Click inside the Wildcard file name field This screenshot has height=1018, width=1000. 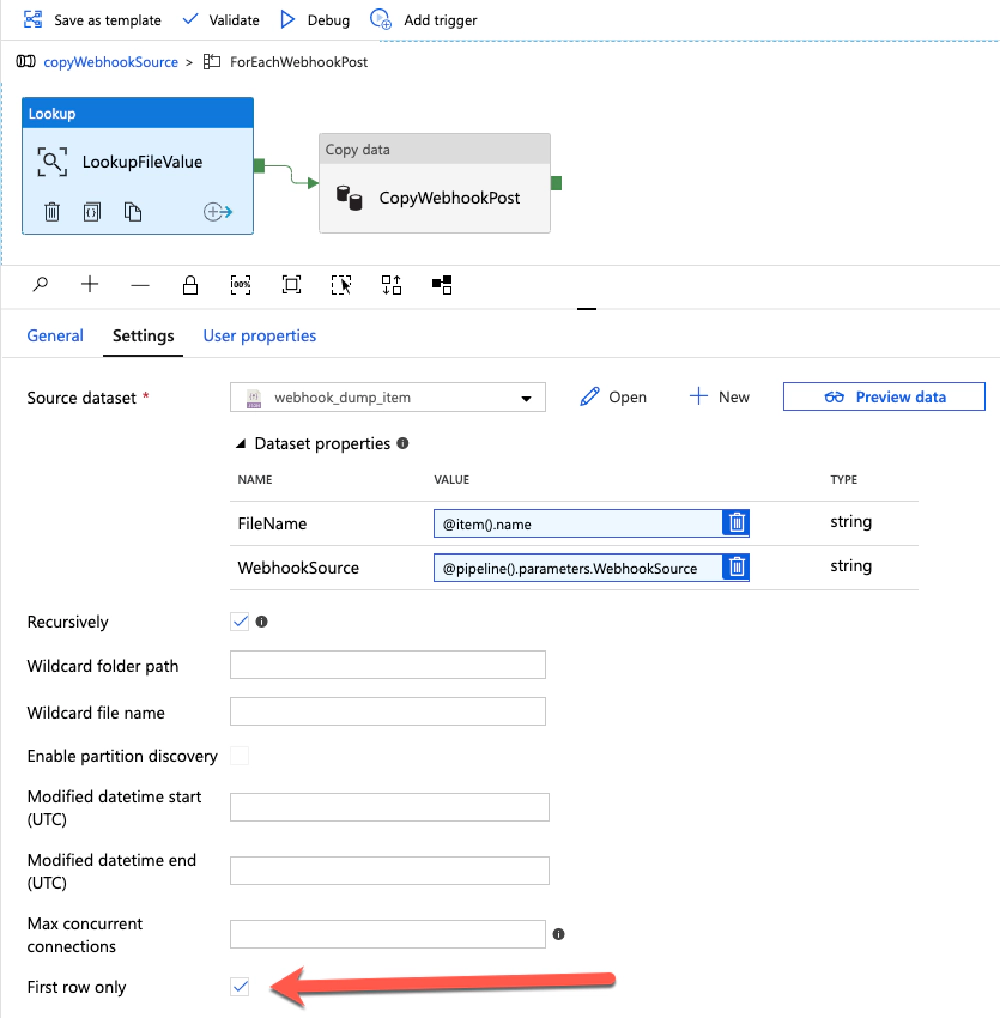[x=387, y=711]
